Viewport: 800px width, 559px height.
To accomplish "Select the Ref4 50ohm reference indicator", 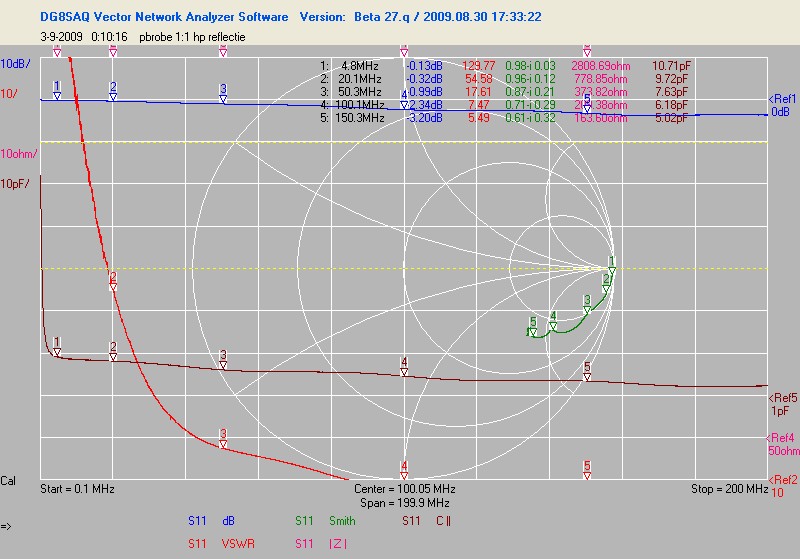I will pos(781,444).
